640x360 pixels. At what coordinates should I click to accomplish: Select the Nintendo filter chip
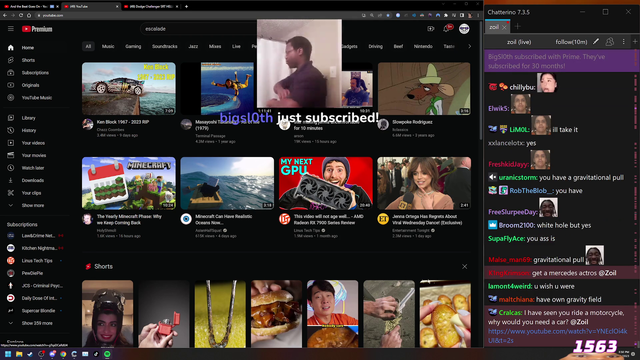(423, 46)
